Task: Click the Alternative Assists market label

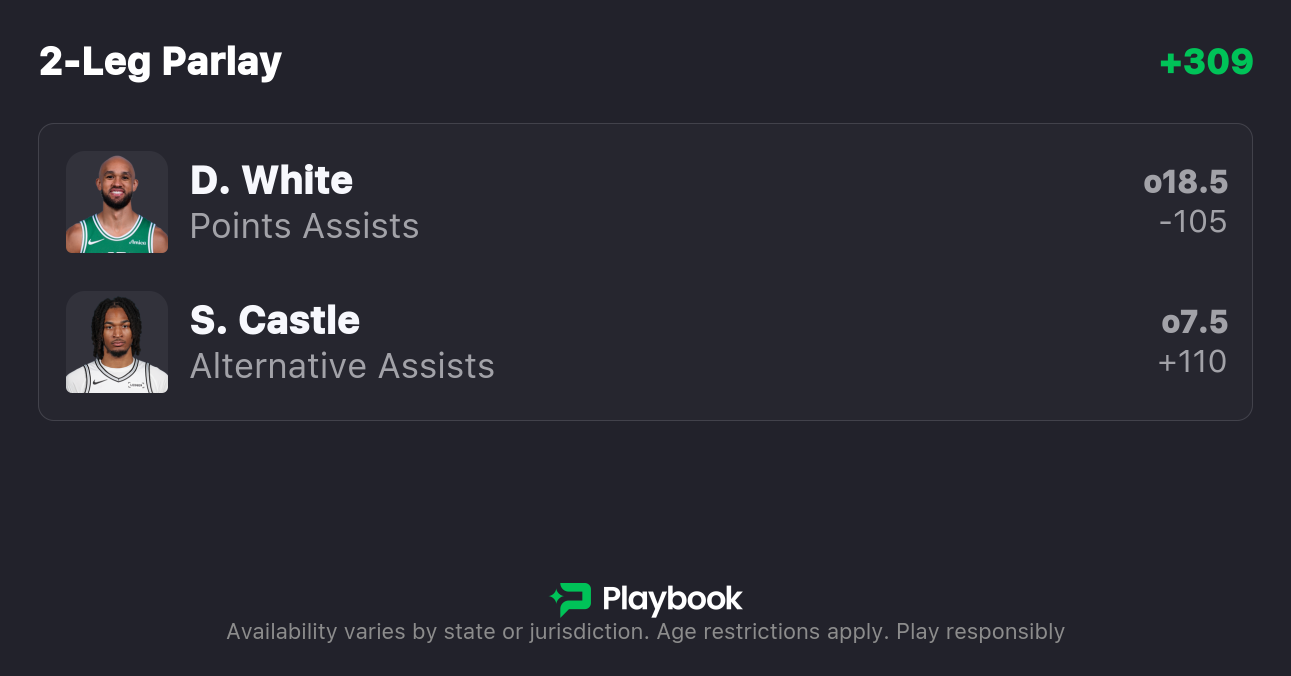Action: point(342,366)
